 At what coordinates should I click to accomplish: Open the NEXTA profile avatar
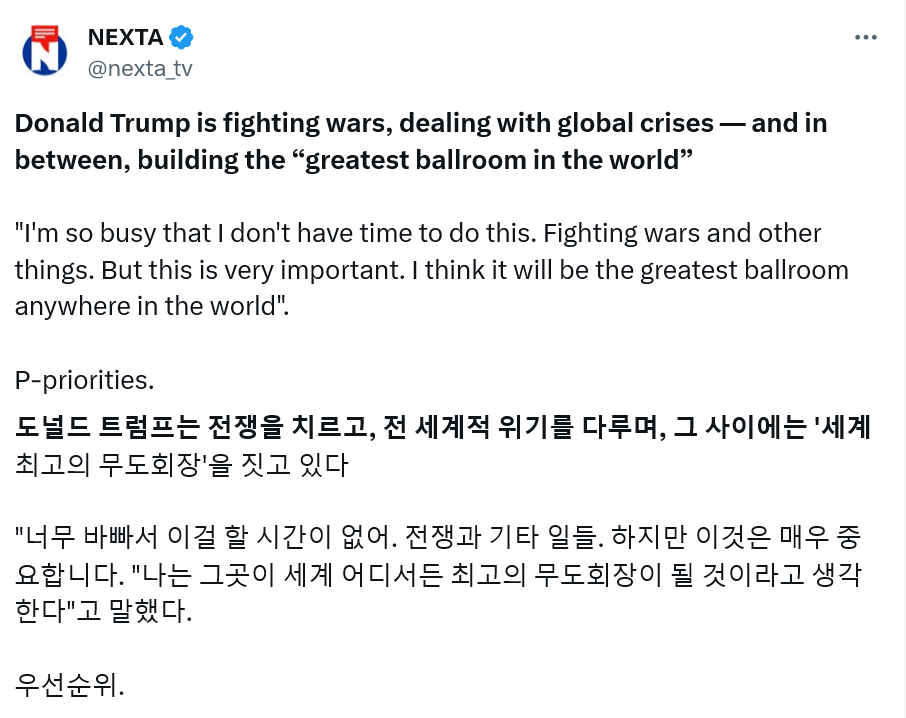click(45, 51)
